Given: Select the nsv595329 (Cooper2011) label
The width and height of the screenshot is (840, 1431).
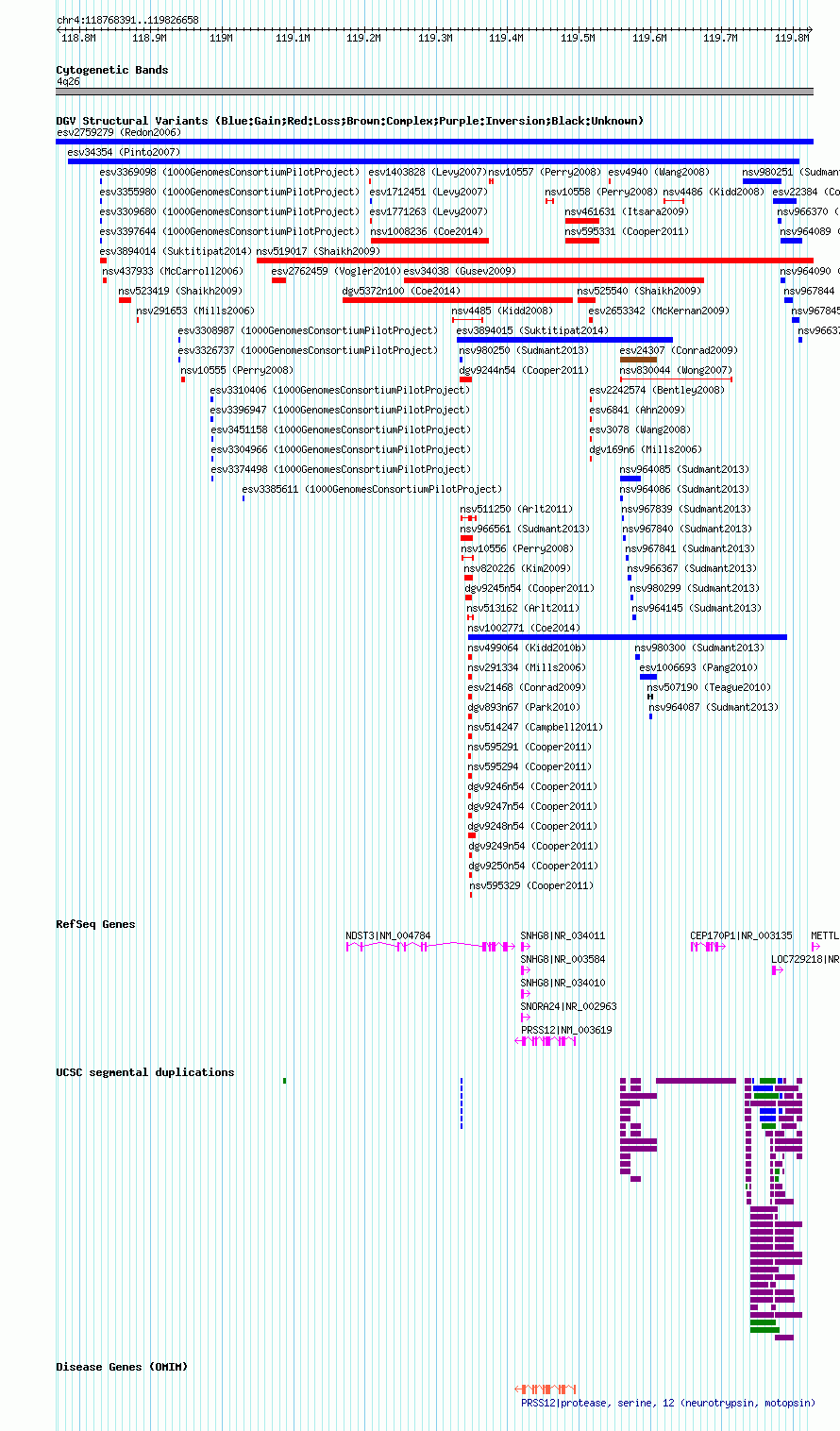Looking at the screenshot, I should point(532,885).
